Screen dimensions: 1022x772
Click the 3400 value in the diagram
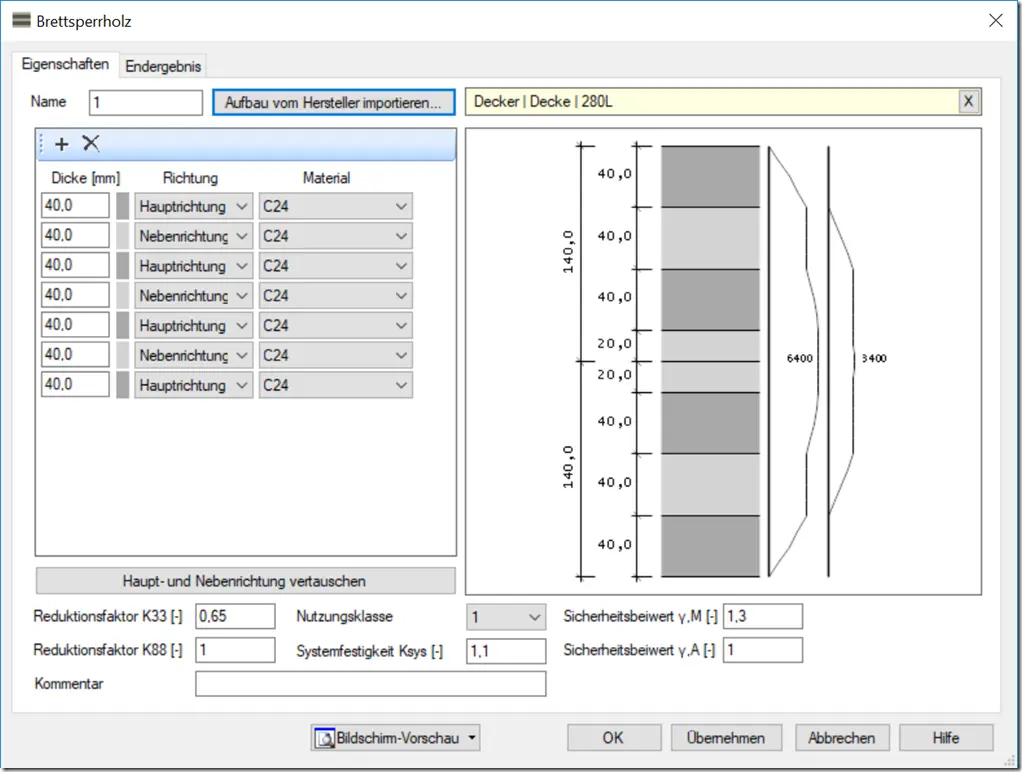pyautogui.click(x=873, y=359)
